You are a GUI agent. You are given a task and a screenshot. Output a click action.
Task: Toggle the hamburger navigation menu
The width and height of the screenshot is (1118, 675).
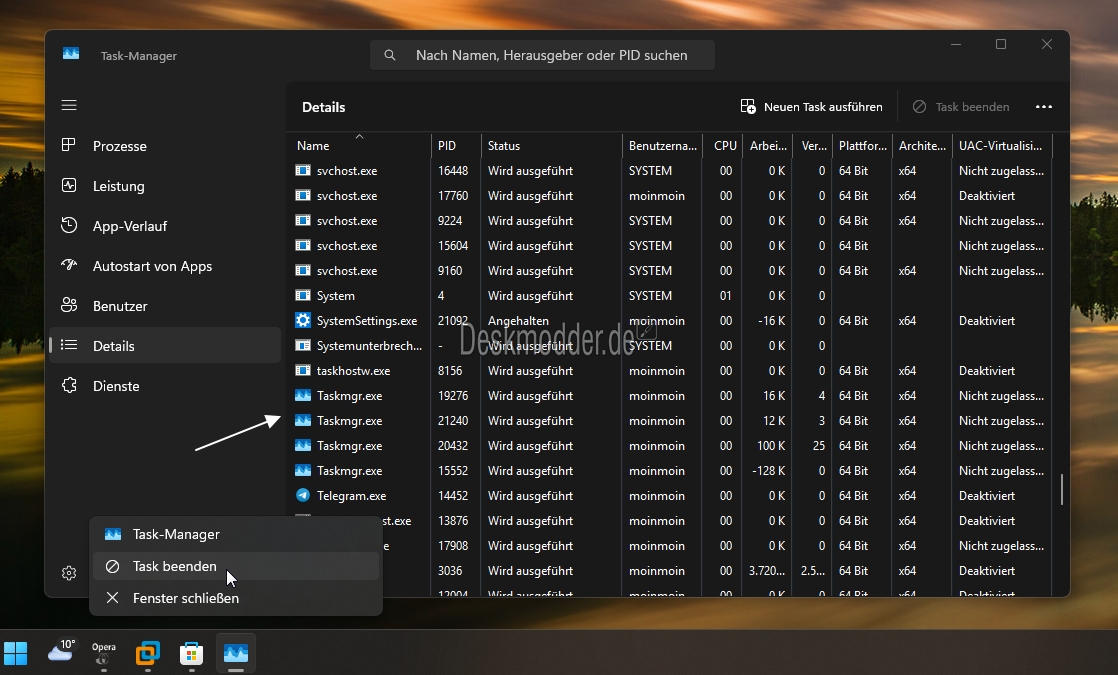pos(69,105)
